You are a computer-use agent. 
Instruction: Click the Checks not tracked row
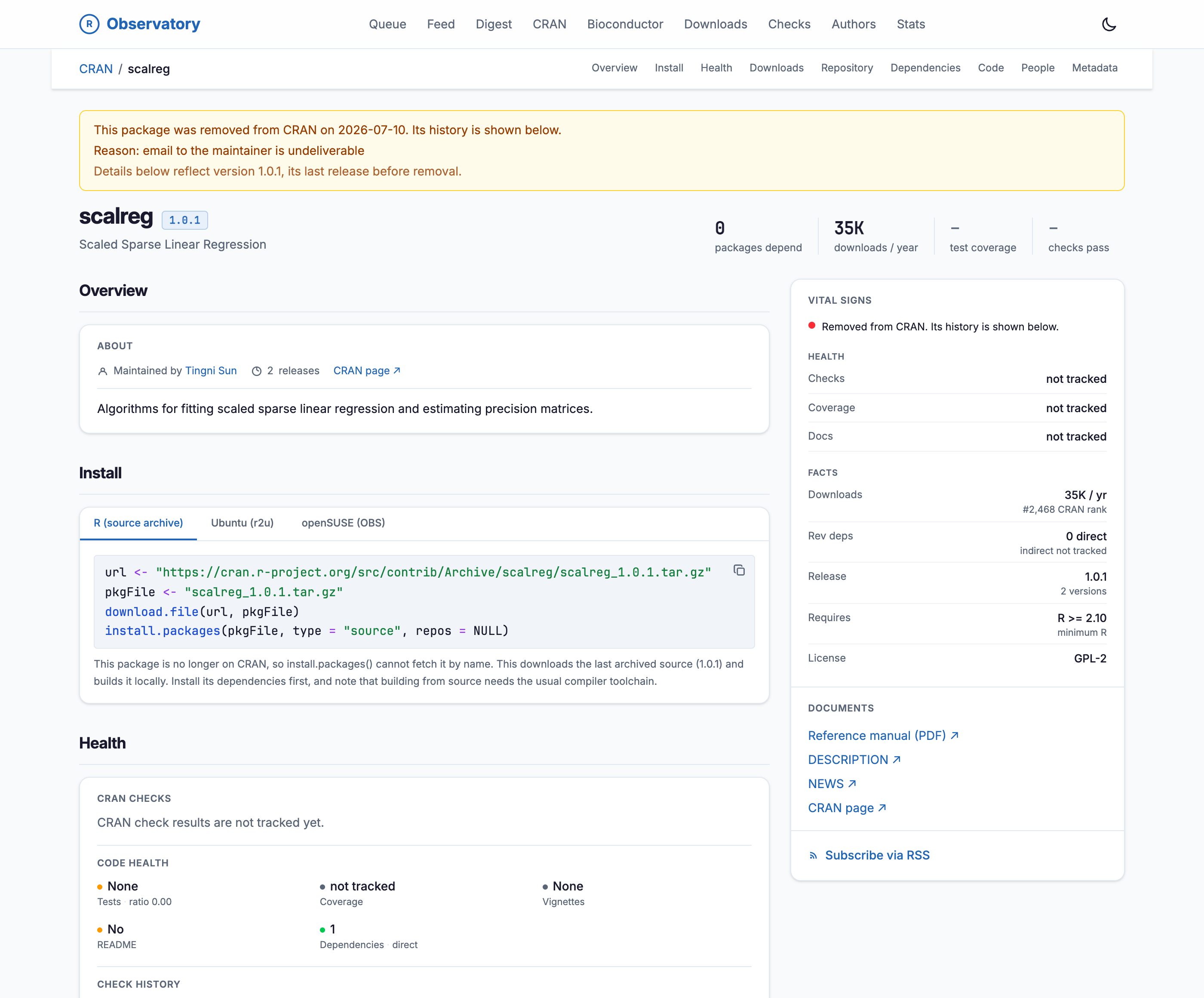coord(957,379)
